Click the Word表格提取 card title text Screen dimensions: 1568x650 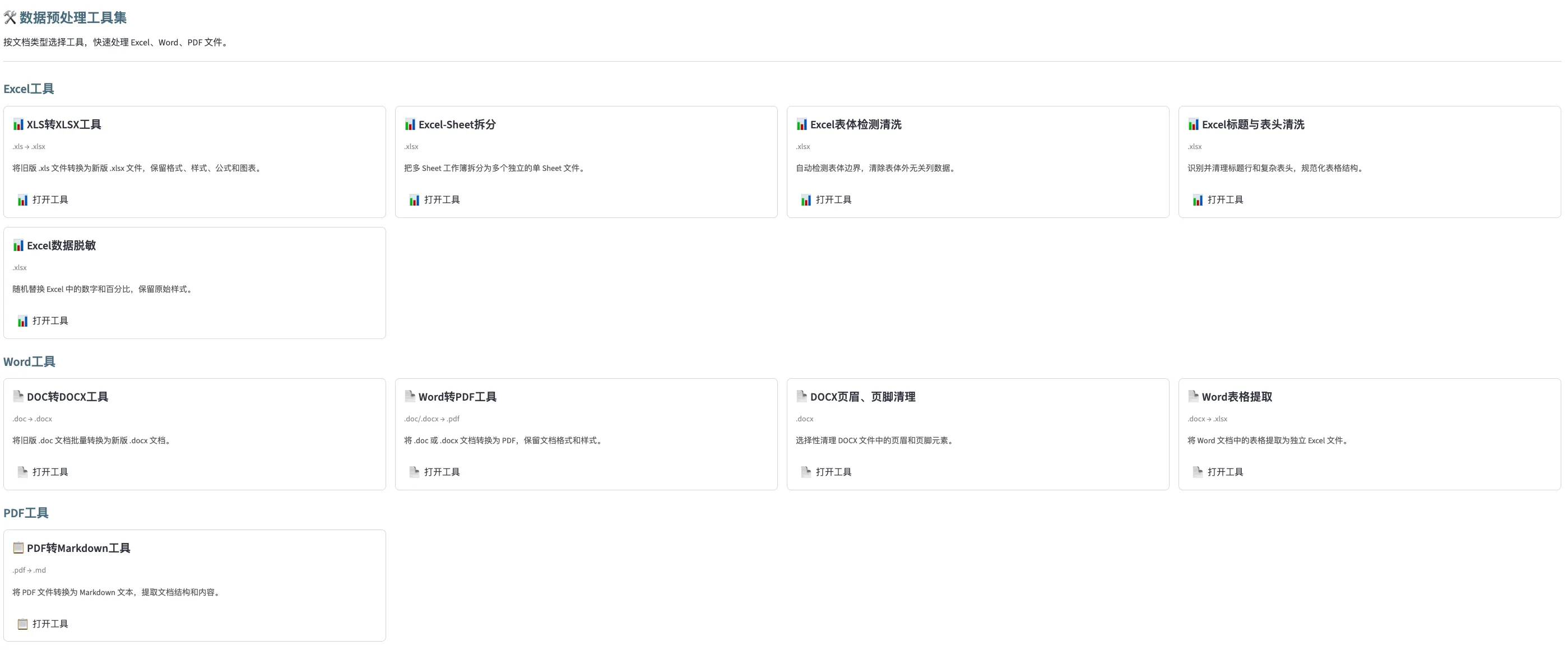point(1237,397)
